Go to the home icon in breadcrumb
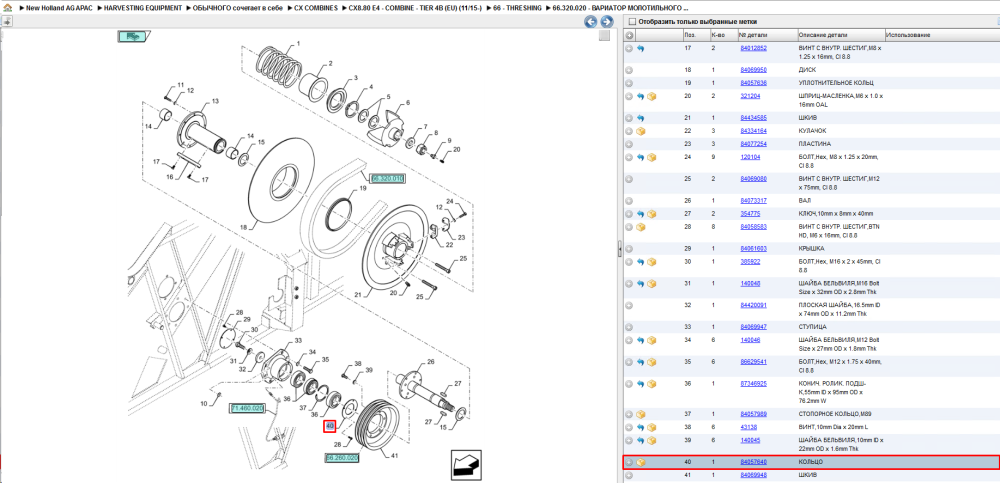The height and width of the screenshot is (483, 1000). click(8, 8)
